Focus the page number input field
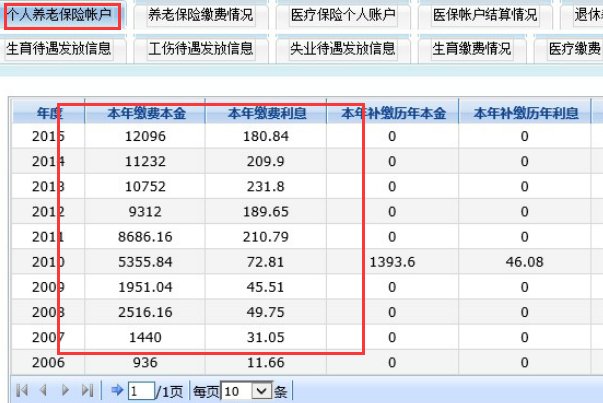This screenshot has height=403, width=603. (141, 391)
